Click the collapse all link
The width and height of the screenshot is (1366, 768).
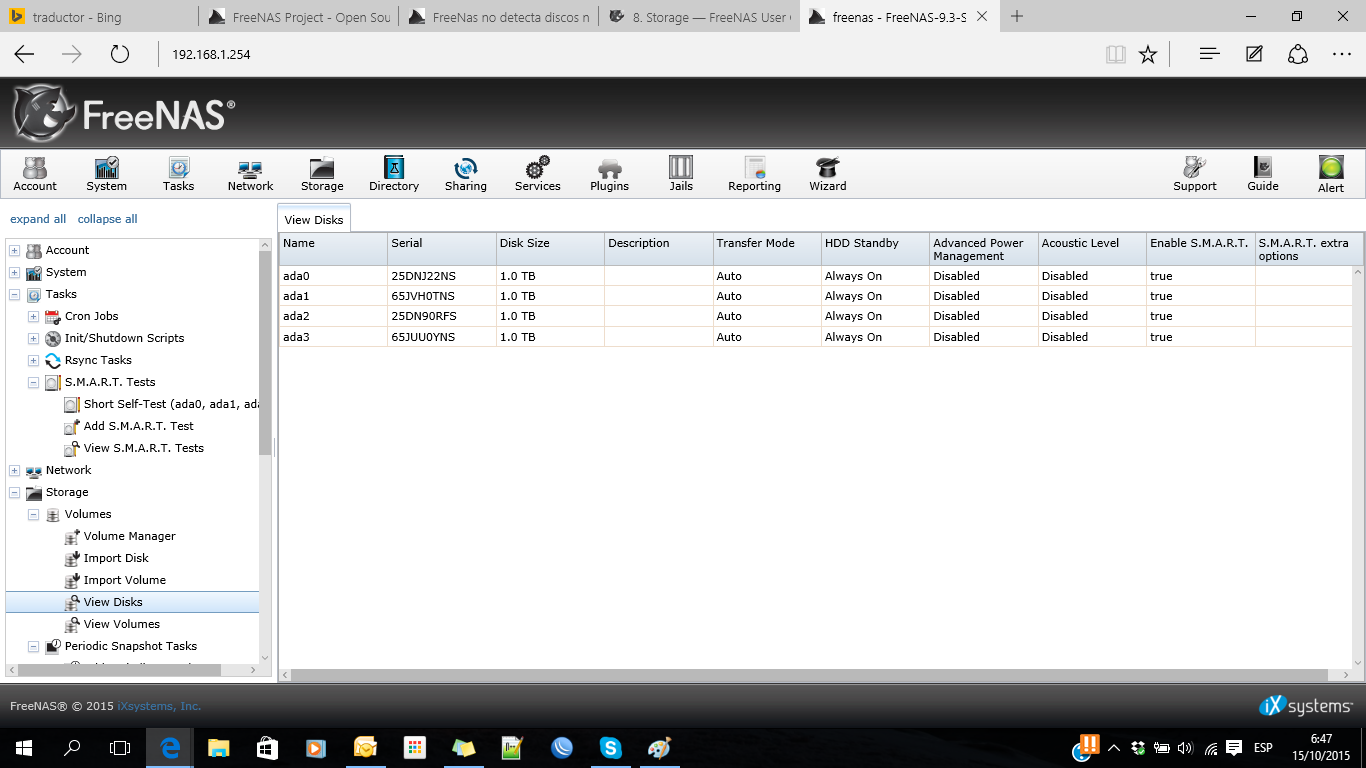[x=107, y=219]
